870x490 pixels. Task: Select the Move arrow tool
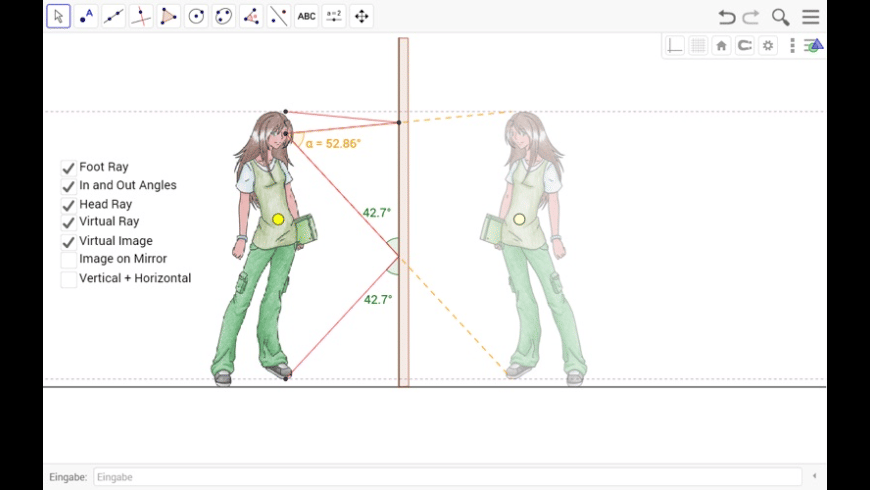[58, 16]
